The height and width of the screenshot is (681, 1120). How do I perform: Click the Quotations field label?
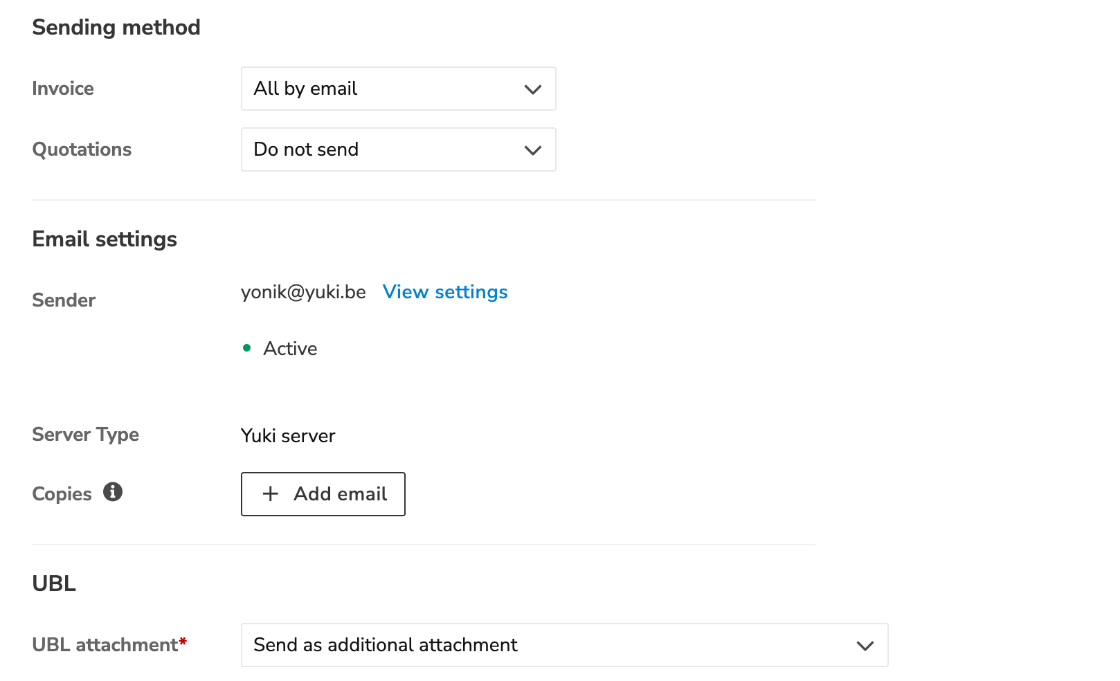tap(82, 149)
